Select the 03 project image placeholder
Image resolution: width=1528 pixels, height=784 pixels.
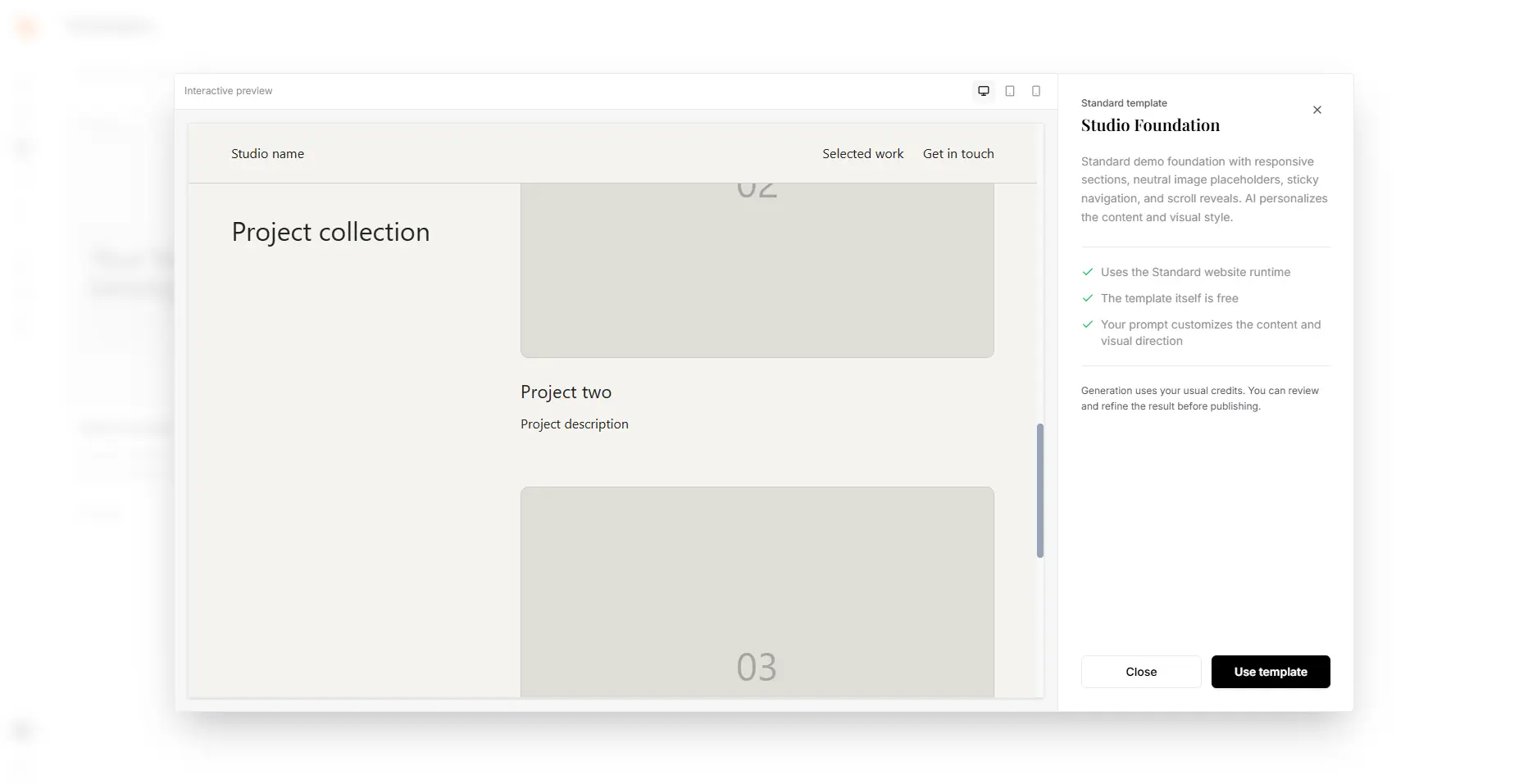coord(757,592)
